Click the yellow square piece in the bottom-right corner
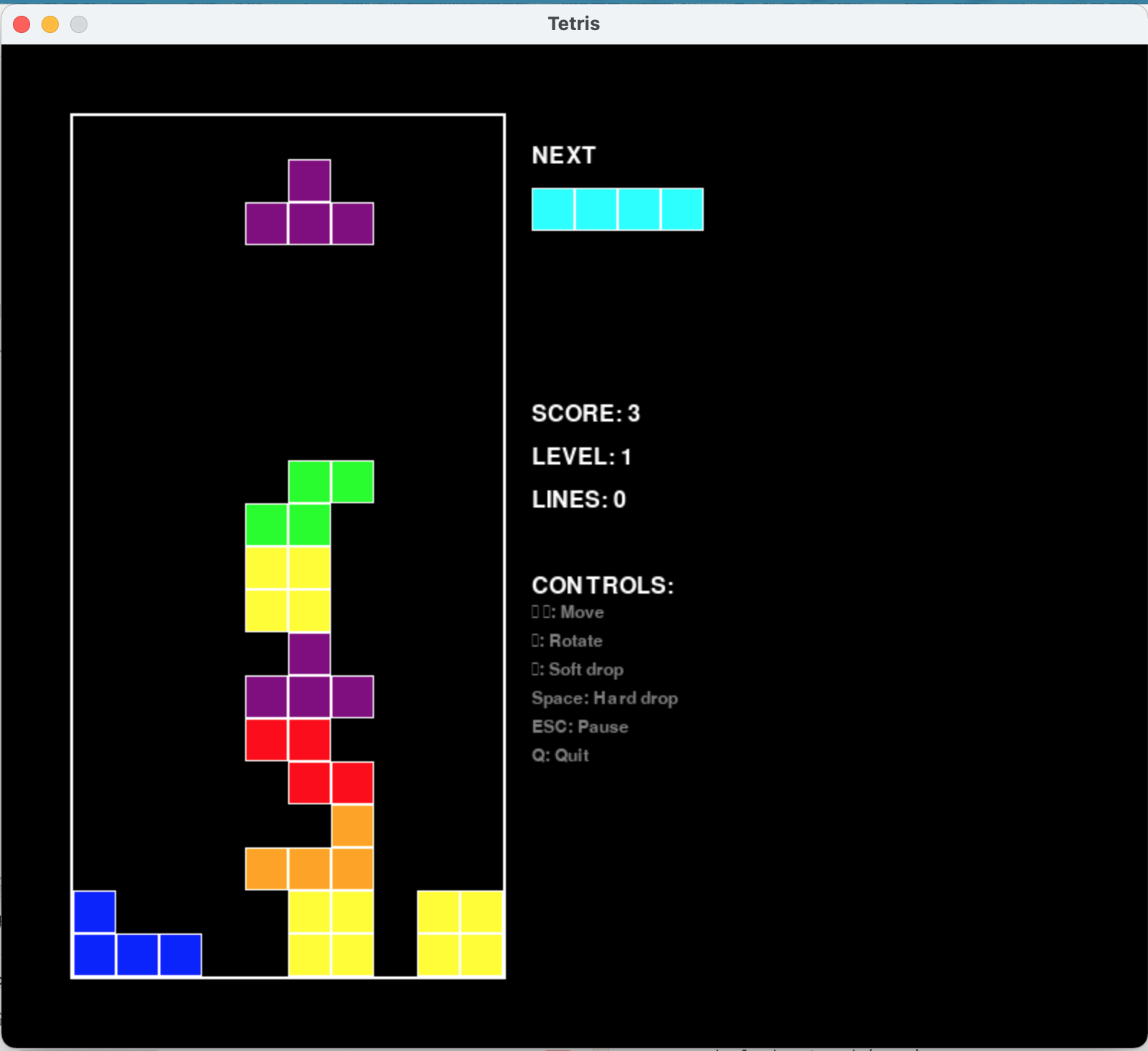The image size is (1148, 1051). (460, 933)
